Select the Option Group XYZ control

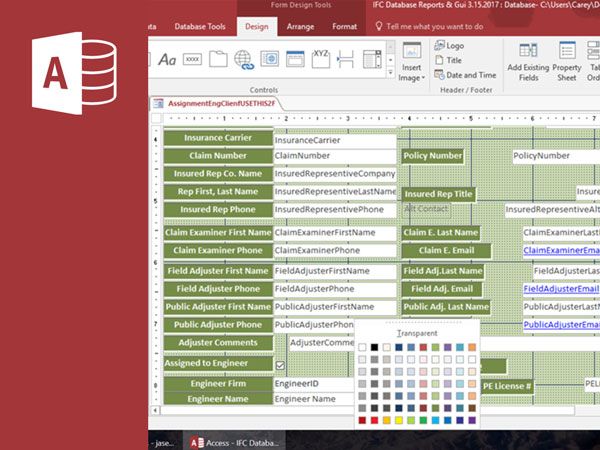click(x=320, y=57)
